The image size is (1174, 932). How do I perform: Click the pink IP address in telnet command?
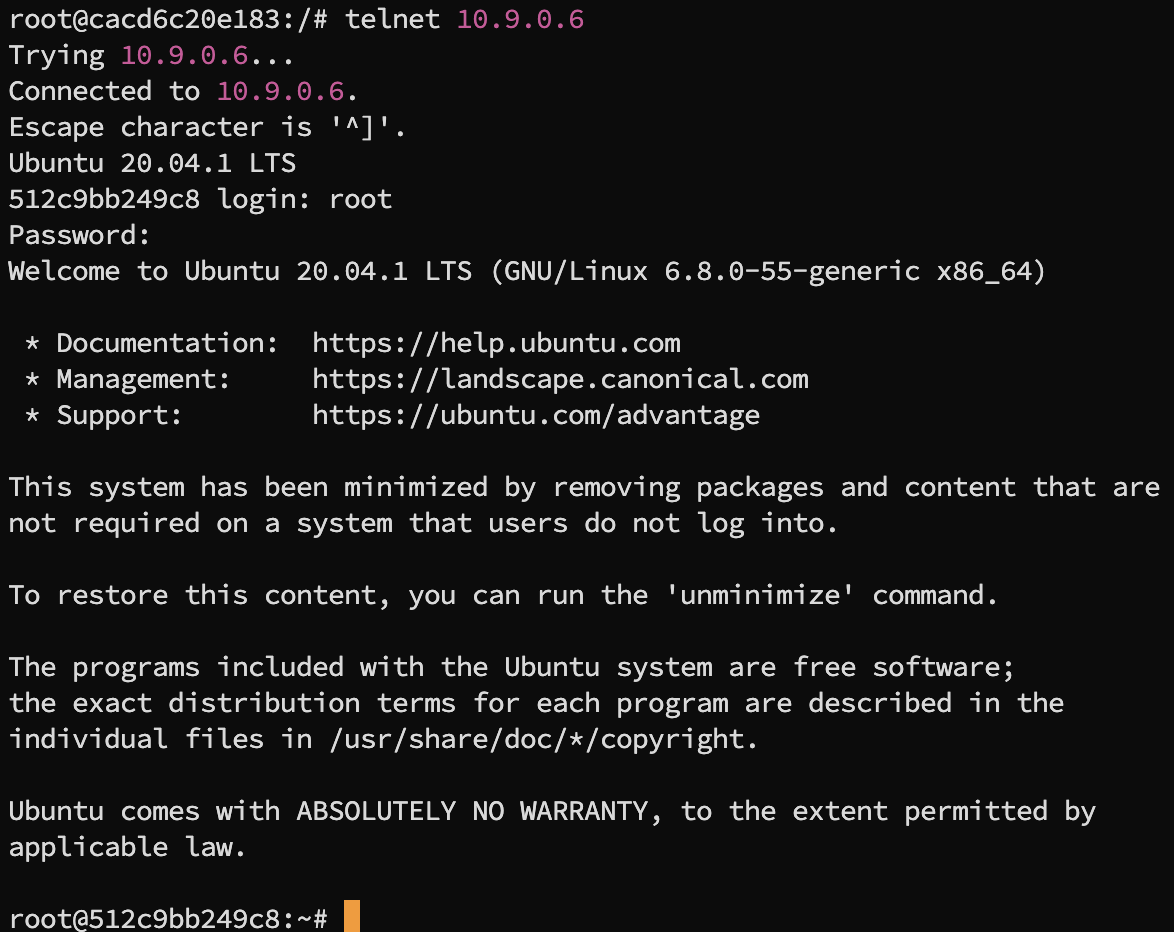coord(520,19)
